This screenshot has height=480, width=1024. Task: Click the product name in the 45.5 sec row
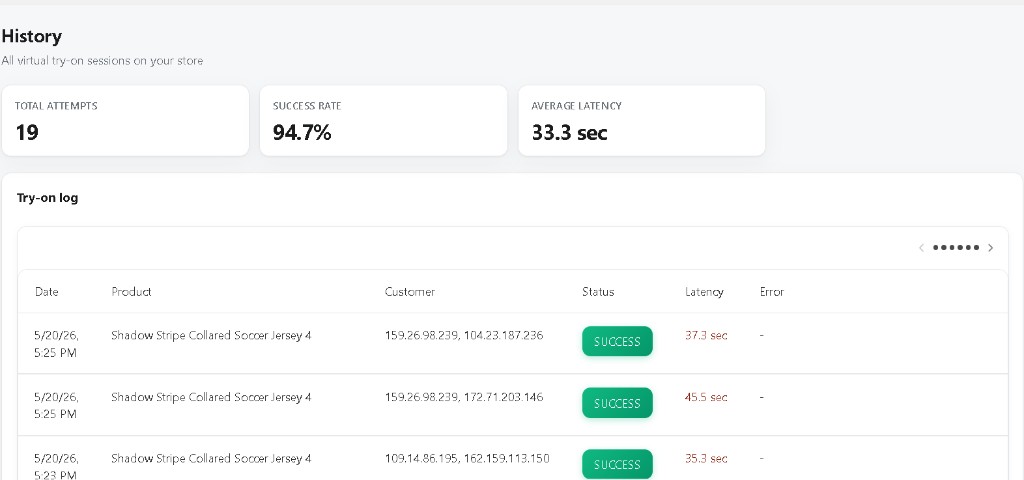(211, 397)
